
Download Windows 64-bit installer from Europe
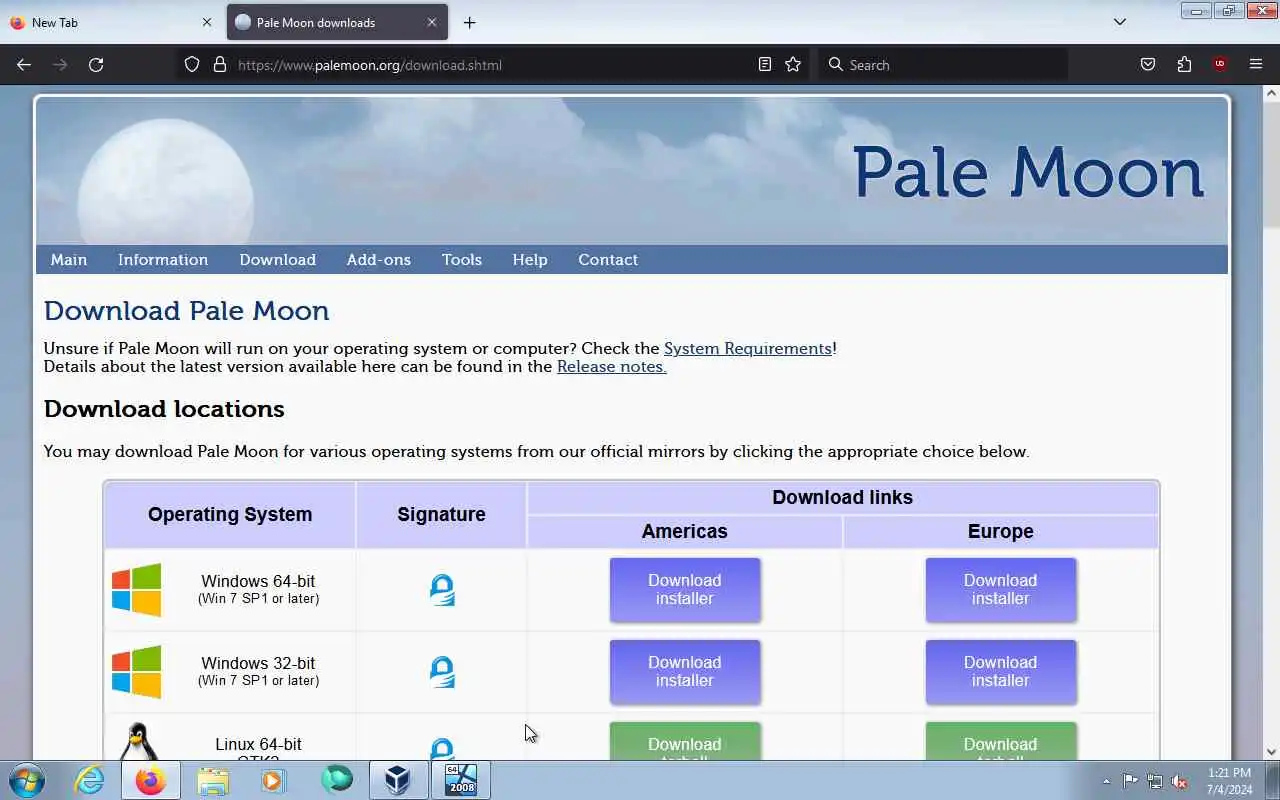point(1001,590)
